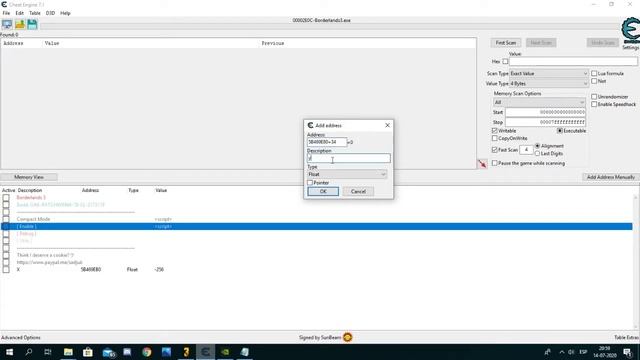Open the Scan Type dropdown

pyautogui.click(x=549, y=73)
